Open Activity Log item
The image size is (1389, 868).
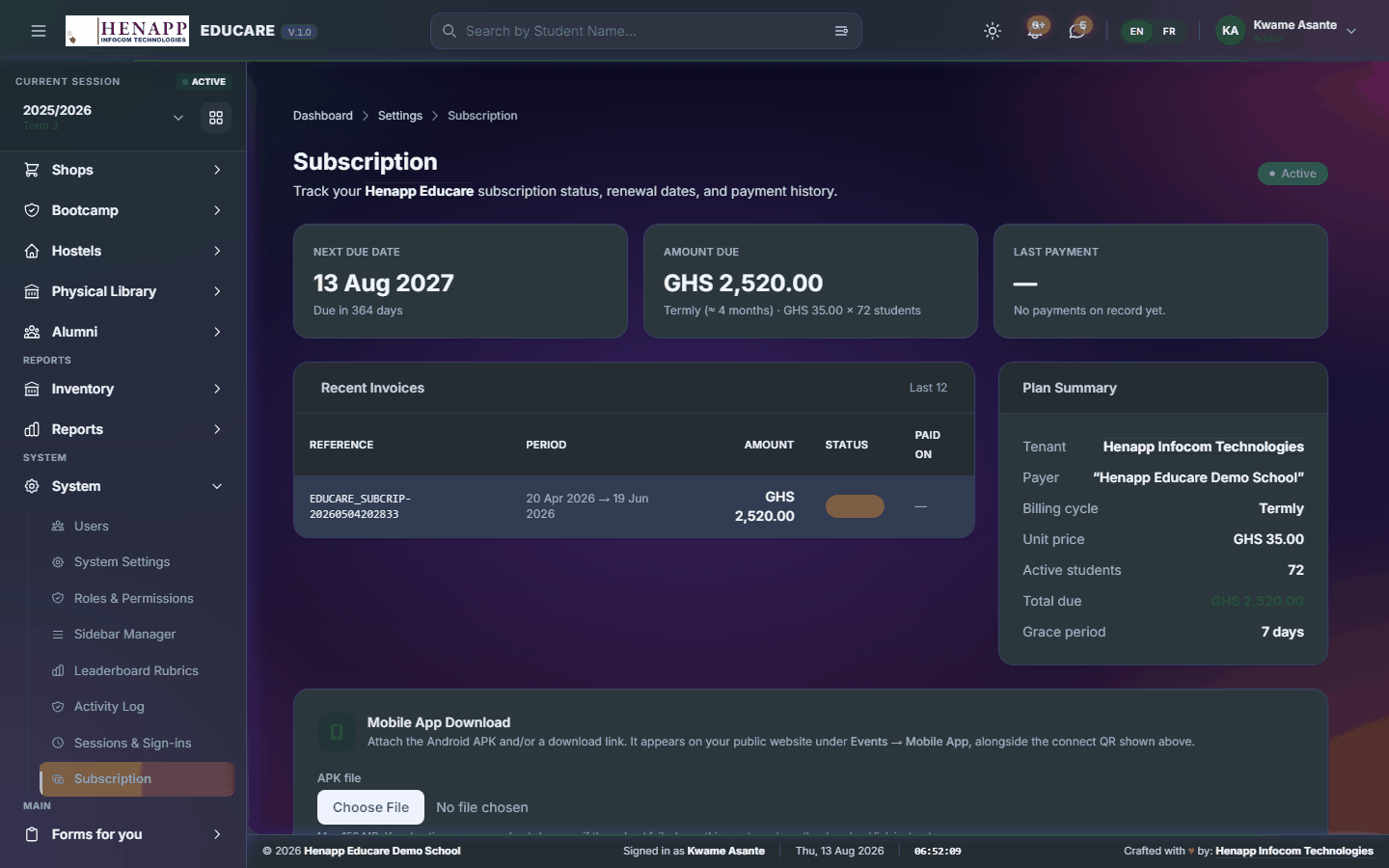click(136, 707)
